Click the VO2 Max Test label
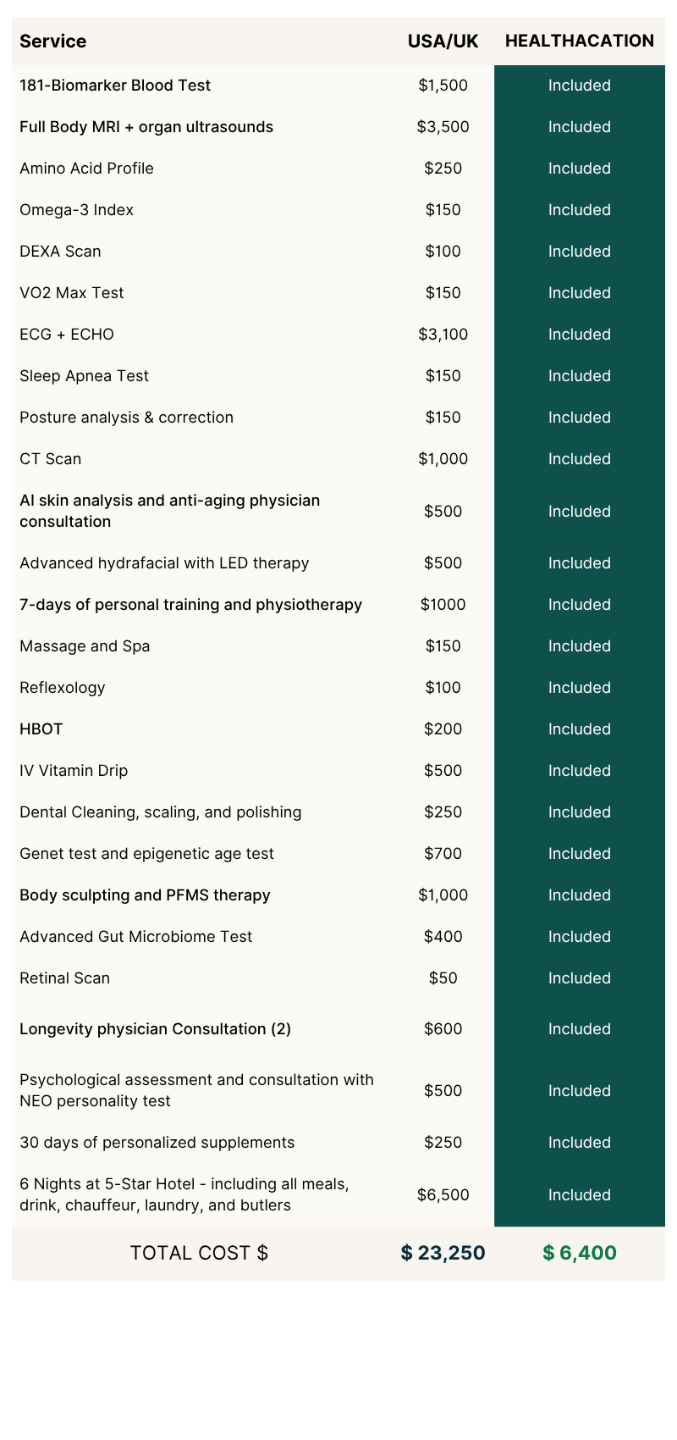677x1440 pixels. coord(72,293)
